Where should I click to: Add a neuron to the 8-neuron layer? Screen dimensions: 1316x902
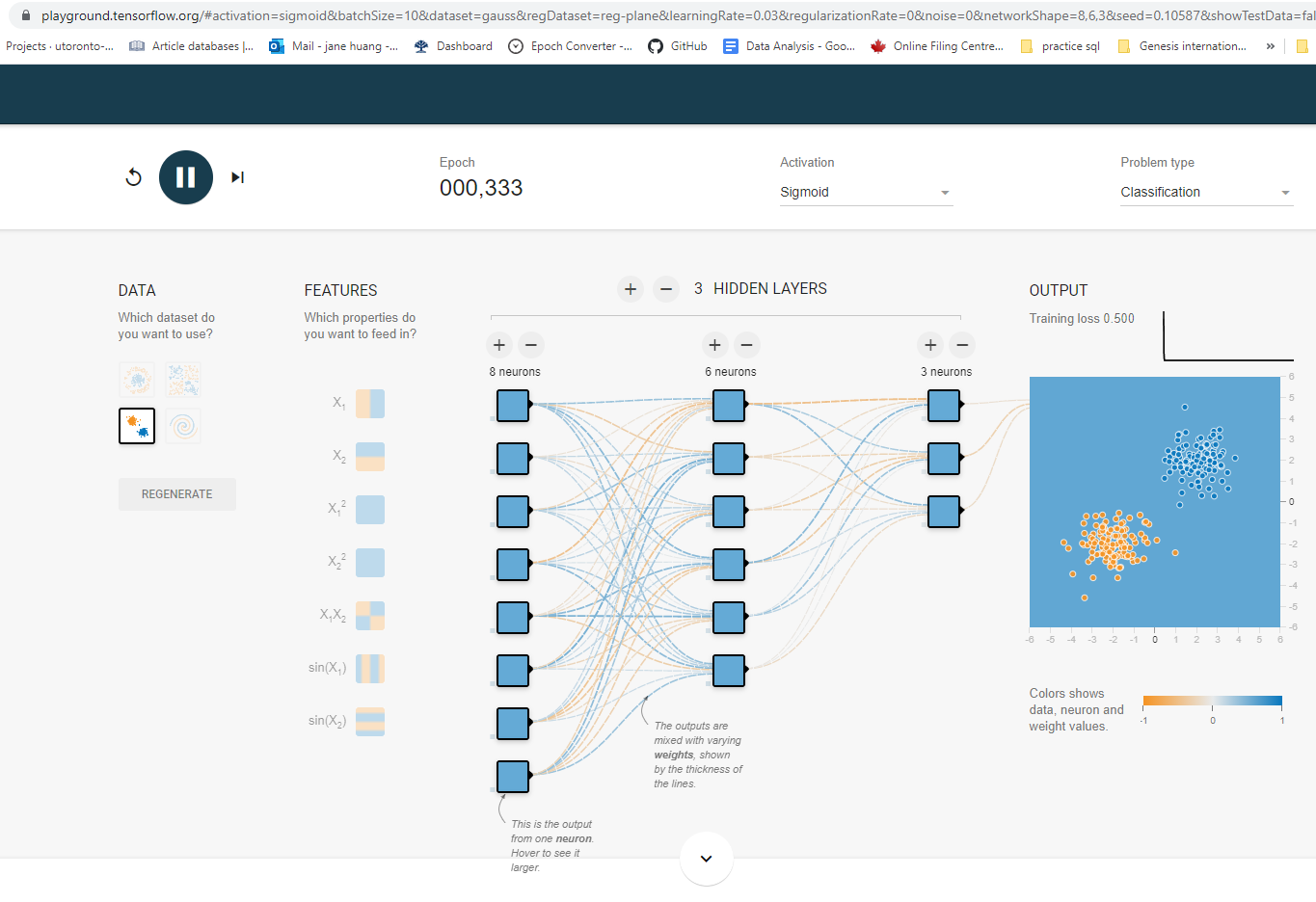tap(499, 344)
